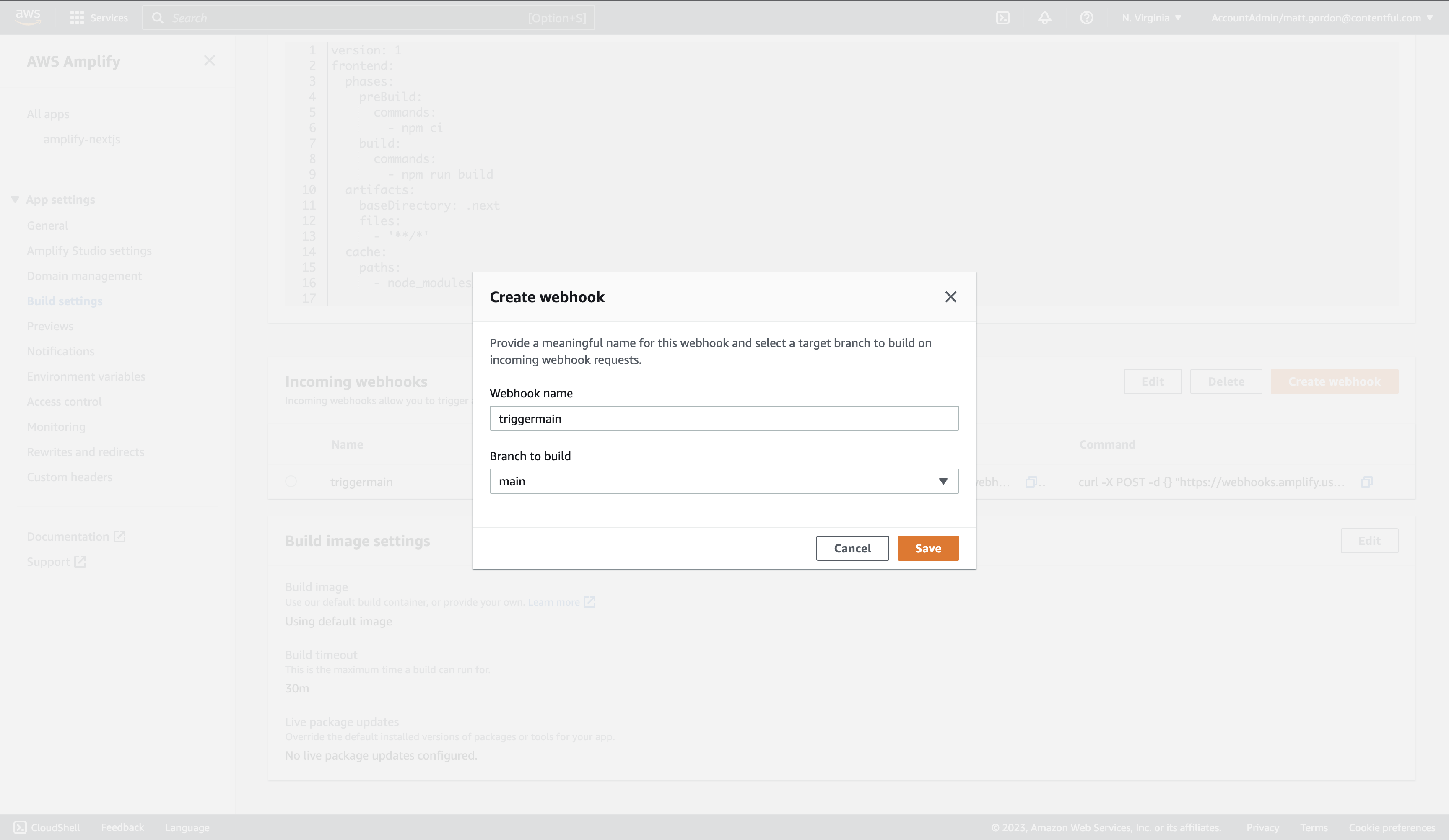Click the copy curl command icon

pyautogui.click(x=1366, y=481)
